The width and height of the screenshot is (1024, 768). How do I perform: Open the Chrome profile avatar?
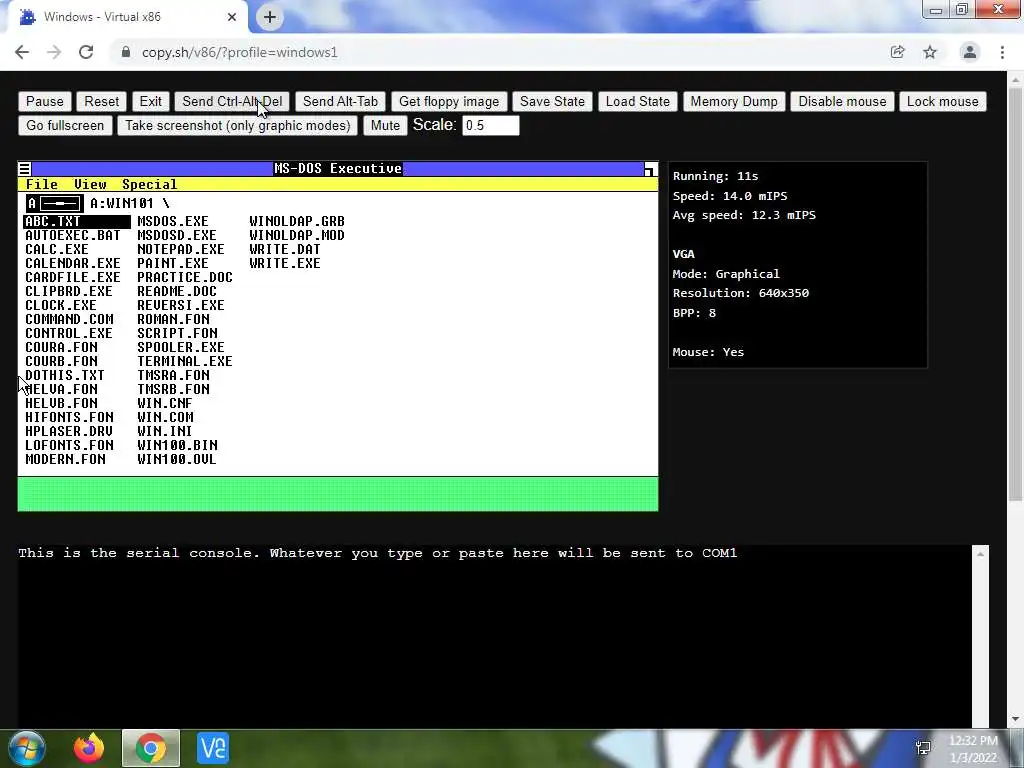click(x=970, y=52)
